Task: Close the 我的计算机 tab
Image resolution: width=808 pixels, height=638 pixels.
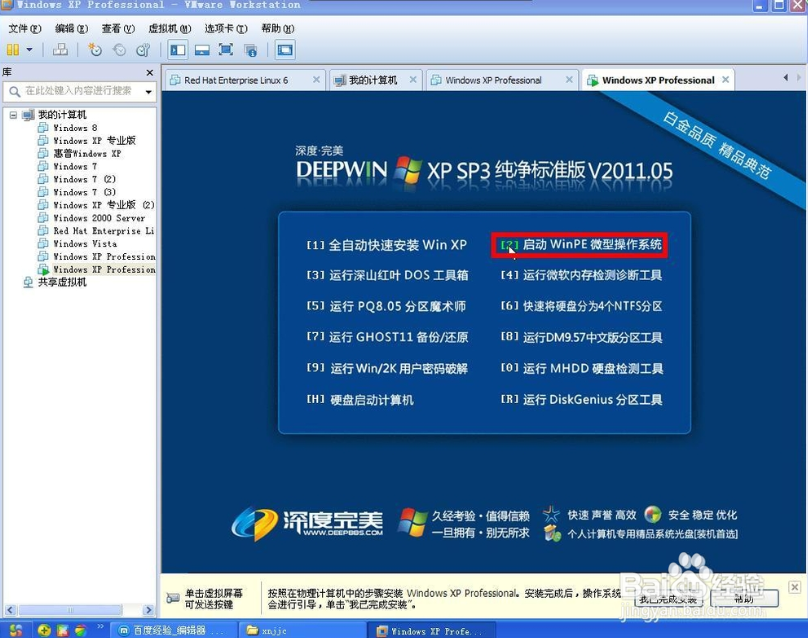Action: tap(413, 80)
